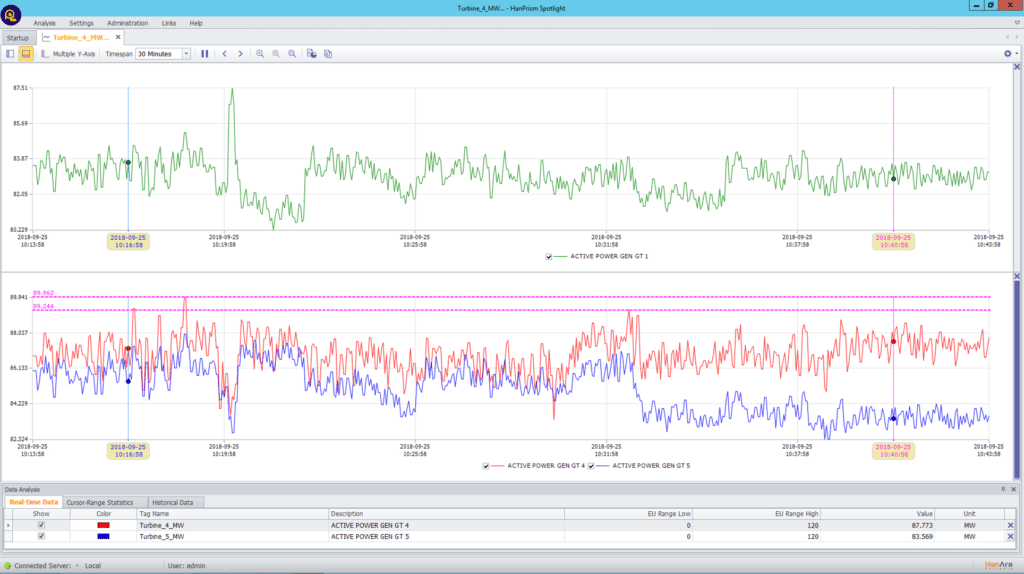Image resolution: width=1024 pixels, height=574 pixels.
Task: Click the vertical scrollbar beside the lower chart
Action: click(x=1017, y=381)
